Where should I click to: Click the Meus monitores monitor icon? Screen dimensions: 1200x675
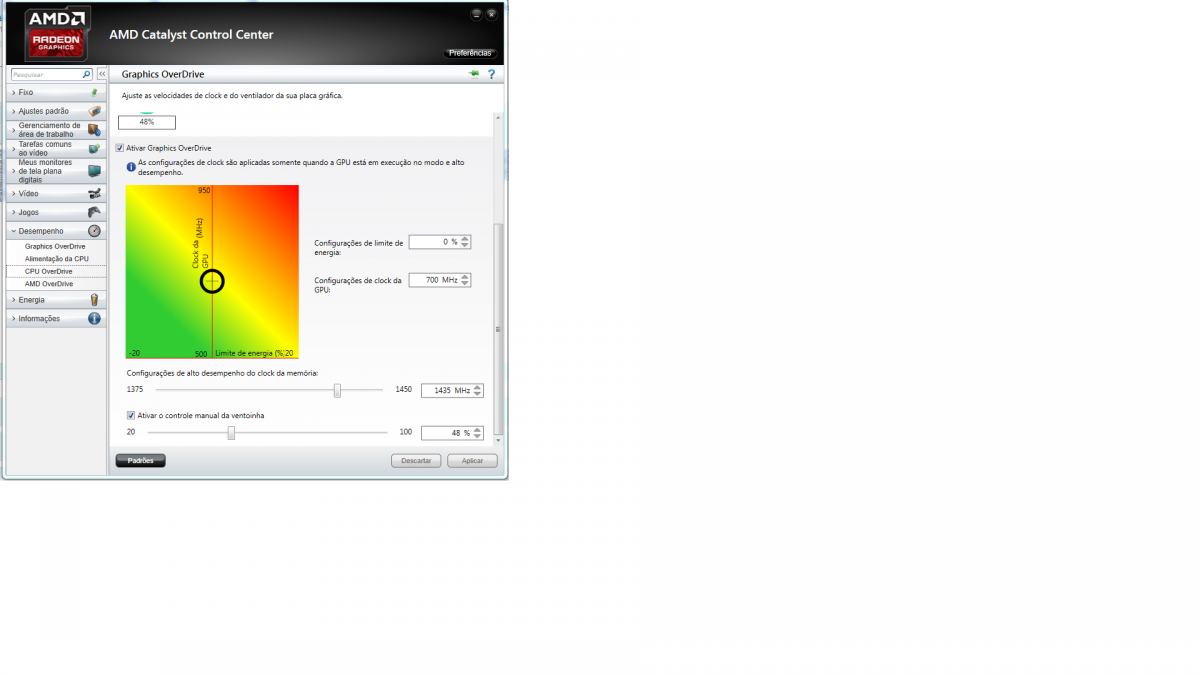point(94,171)
